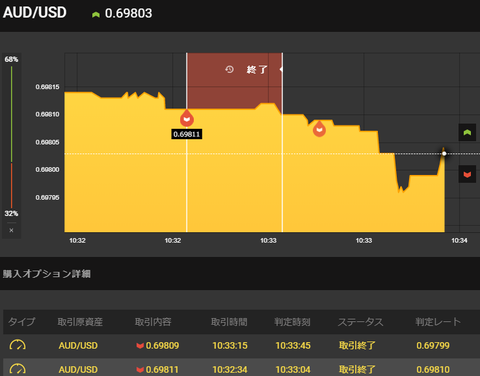The height and width of the screenshot is (376, 480).
Task: Click the entry rate 0.69811 table cell
Action: point(162,370)
